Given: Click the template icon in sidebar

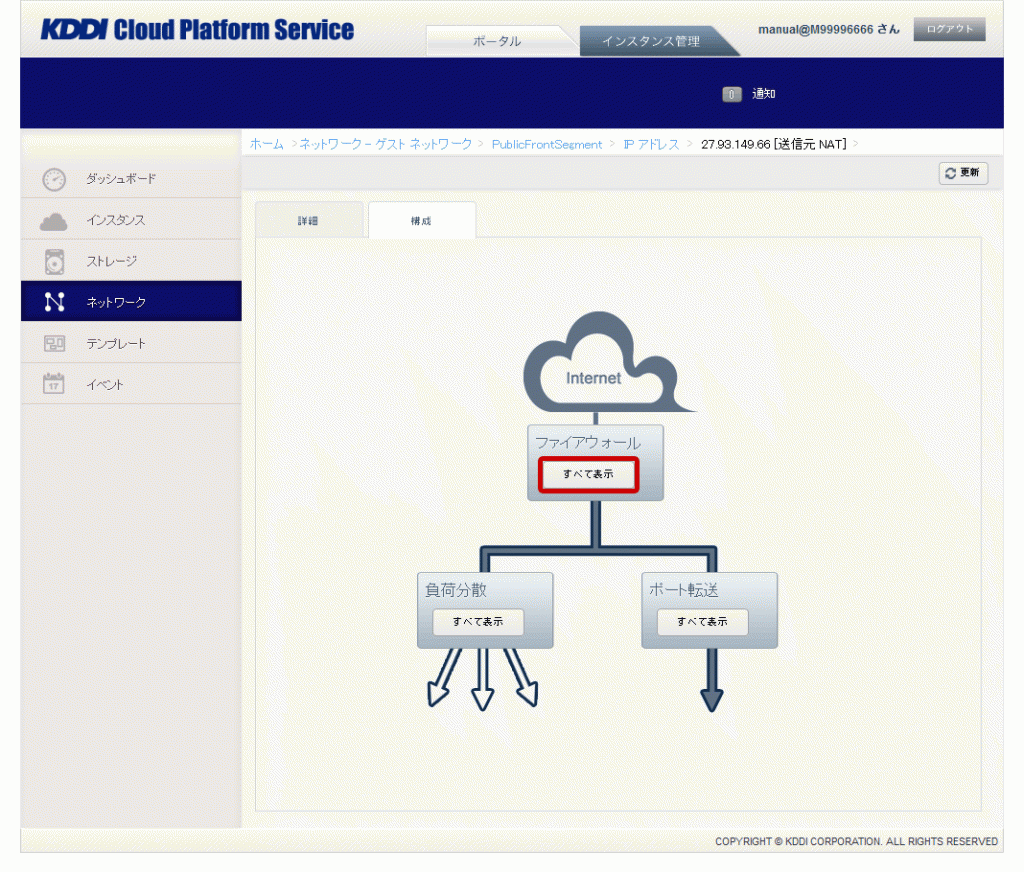Looking at the screenshot, I should point(54,344).
